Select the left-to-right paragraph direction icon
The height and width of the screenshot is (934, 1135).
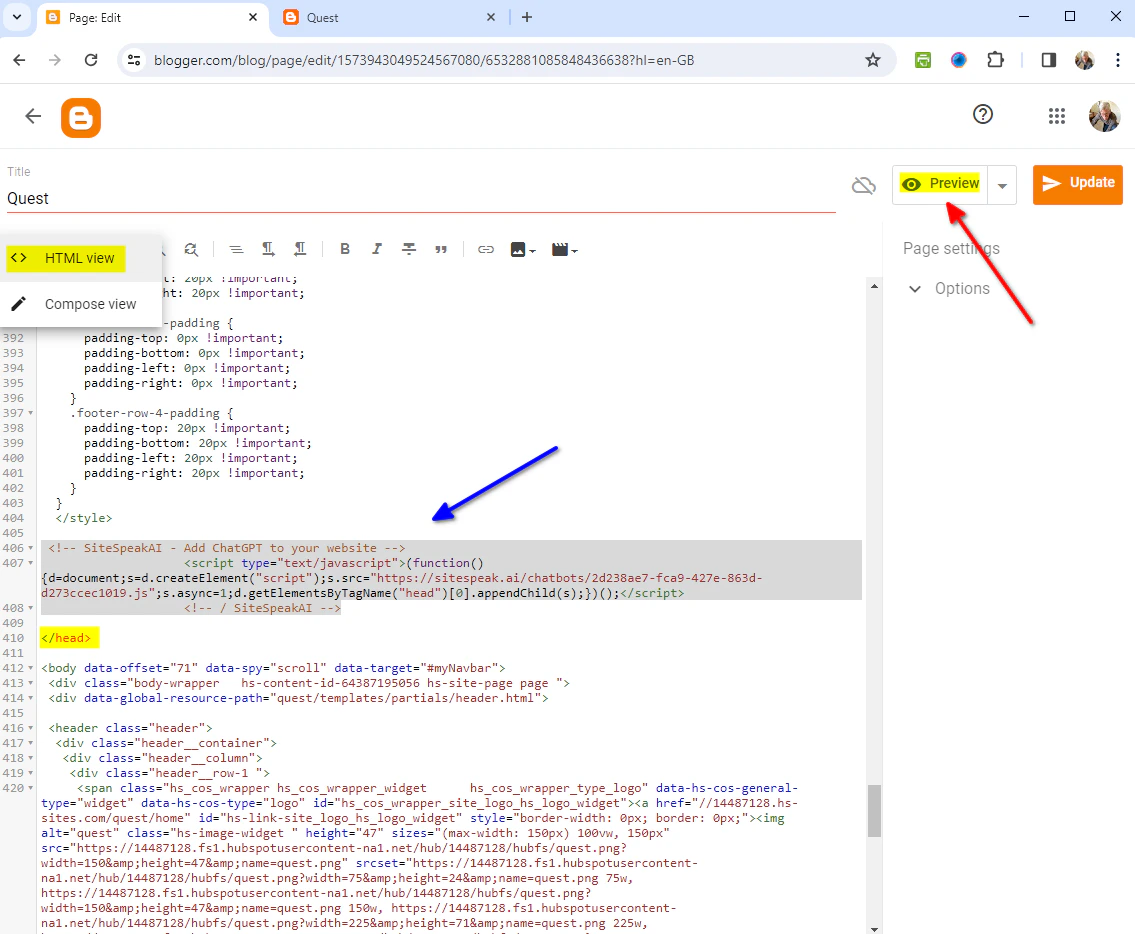(267, 248)
